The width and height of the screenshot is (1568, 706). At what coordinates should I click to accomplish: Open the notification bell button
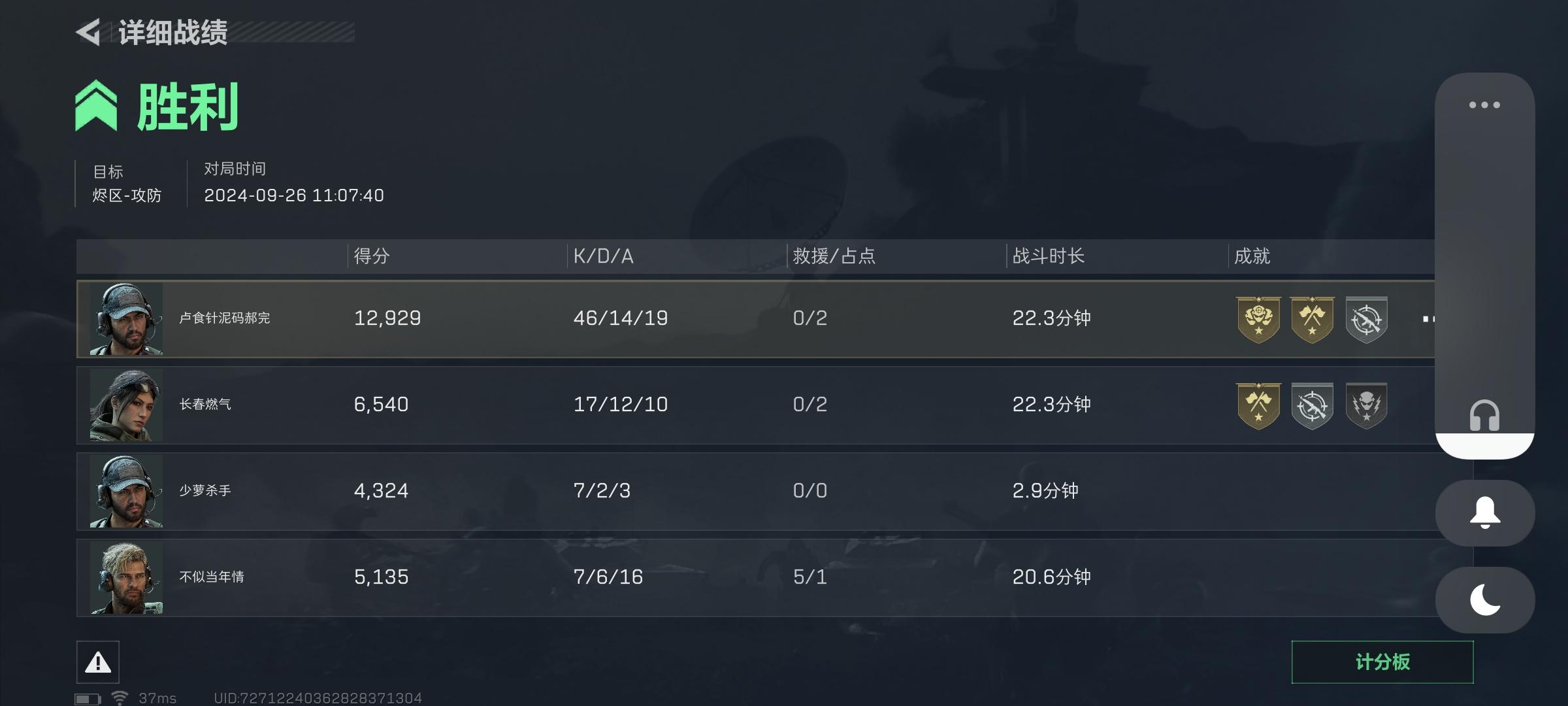coord(1484,513)
